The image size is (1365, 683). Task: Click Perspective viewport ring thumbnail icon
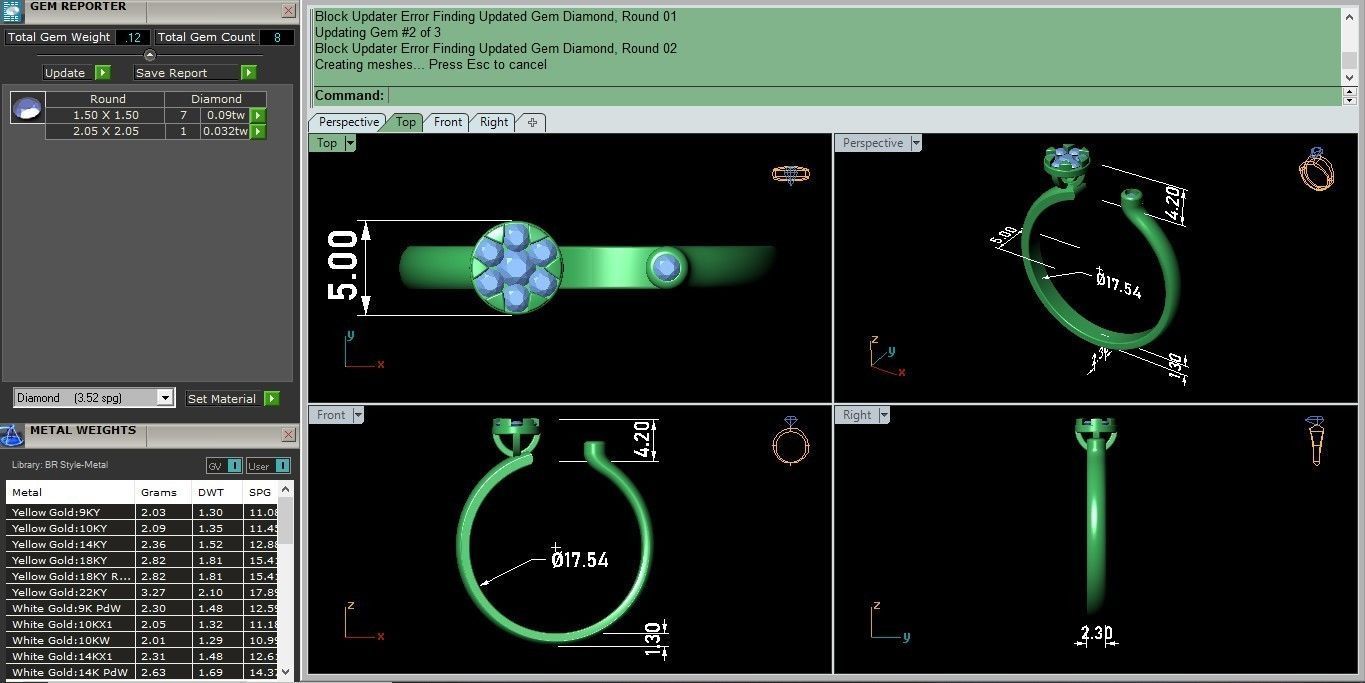(1316, 168)
